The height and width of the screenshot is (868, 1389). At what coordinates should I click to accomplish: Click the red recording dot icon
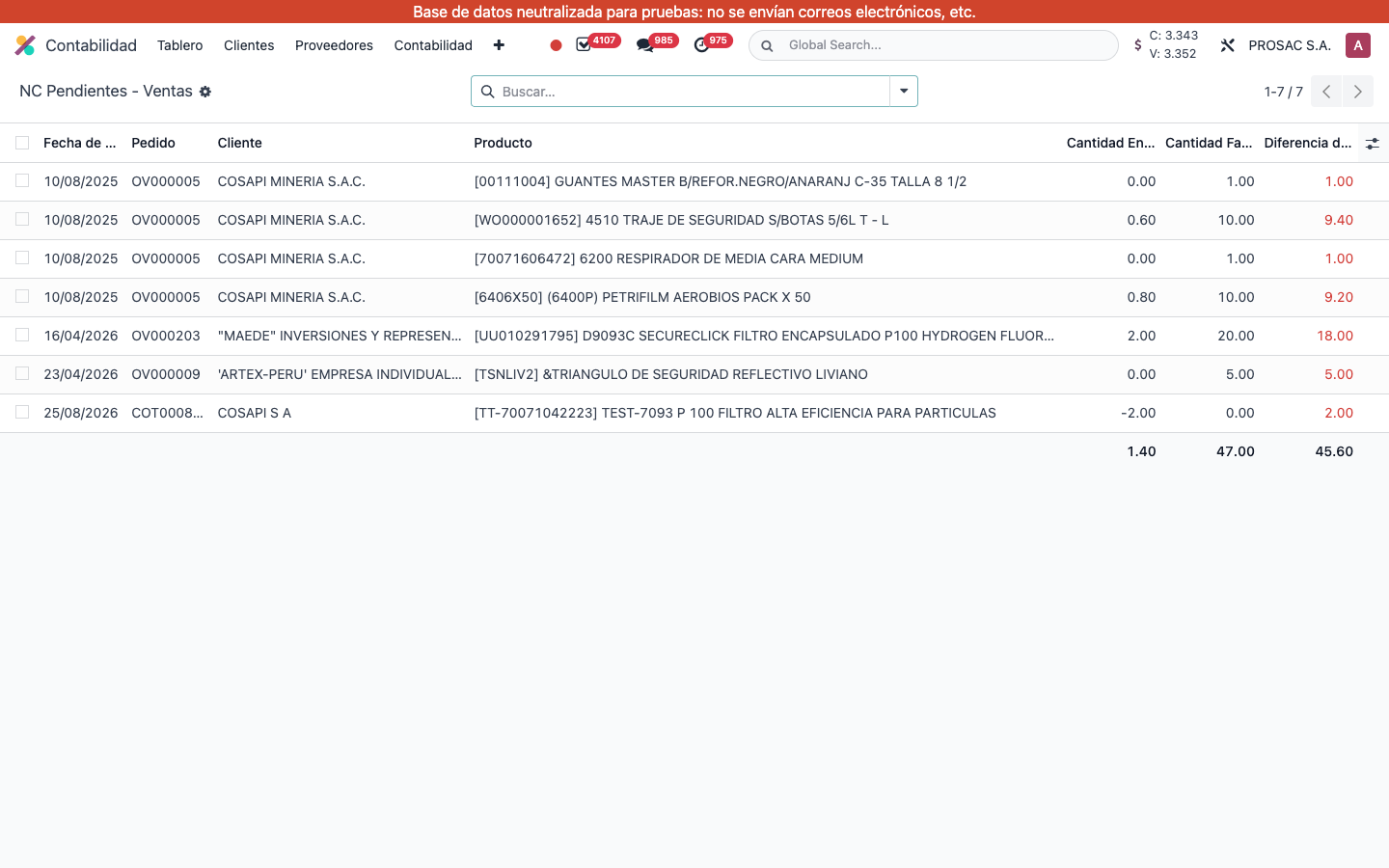click(x=556, y=45)
